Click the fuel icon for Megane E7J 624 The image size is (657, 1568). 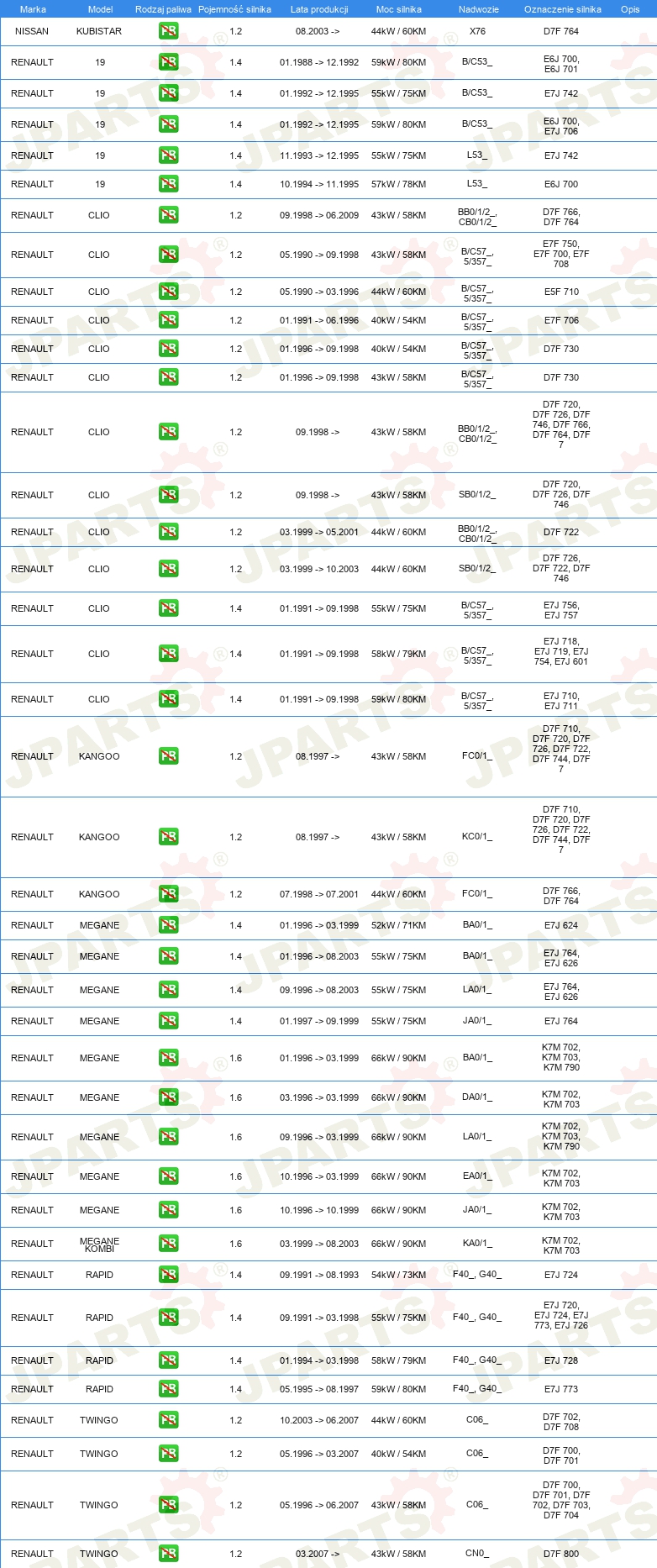pyautogui.click(x=168, y=925)
